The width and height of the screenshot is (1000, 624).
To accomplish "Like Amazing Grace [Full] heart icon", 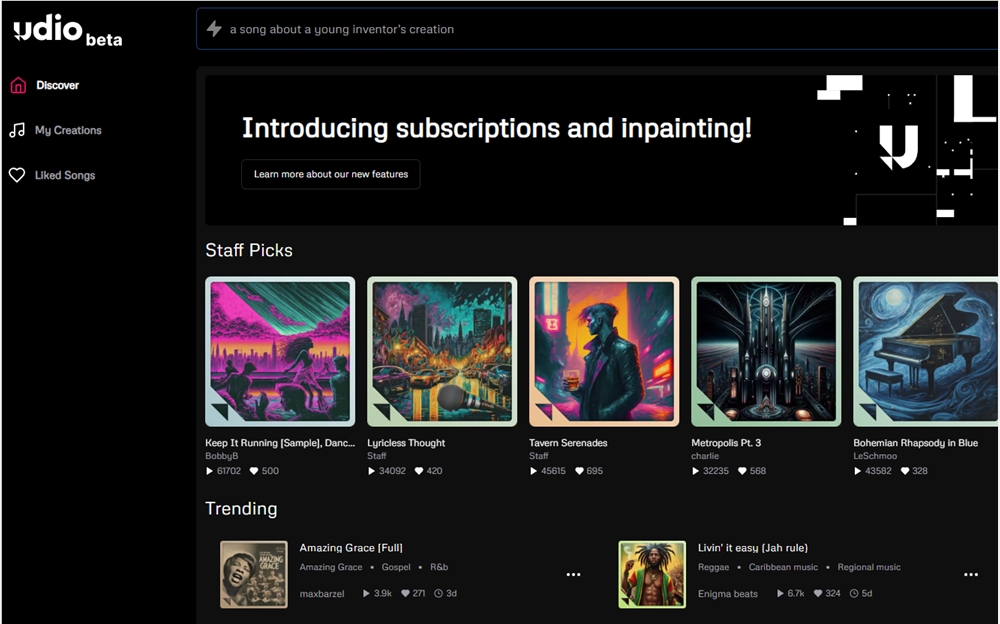I will 405,593.
